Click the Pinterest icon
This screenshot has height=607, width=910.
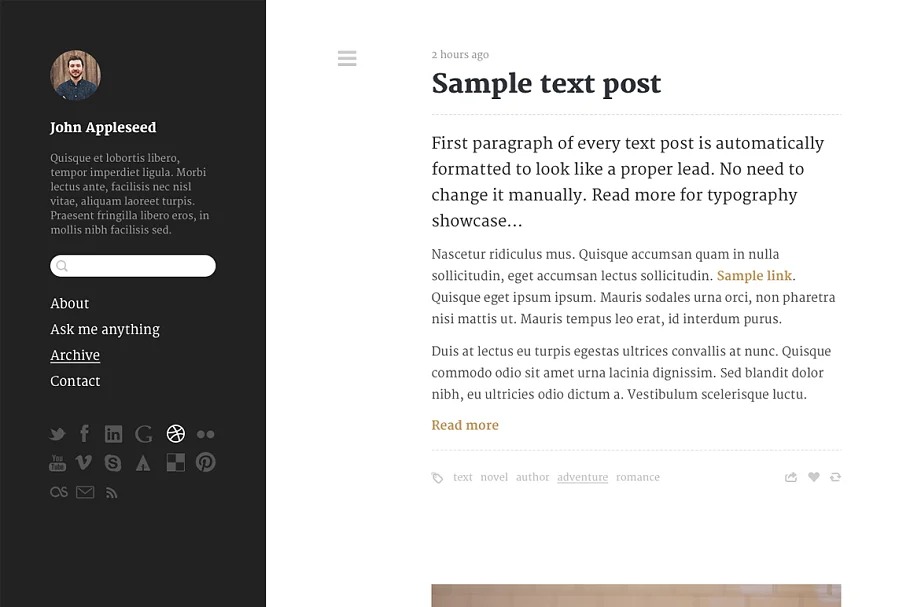pyautogui.click(x=206, y=463)
